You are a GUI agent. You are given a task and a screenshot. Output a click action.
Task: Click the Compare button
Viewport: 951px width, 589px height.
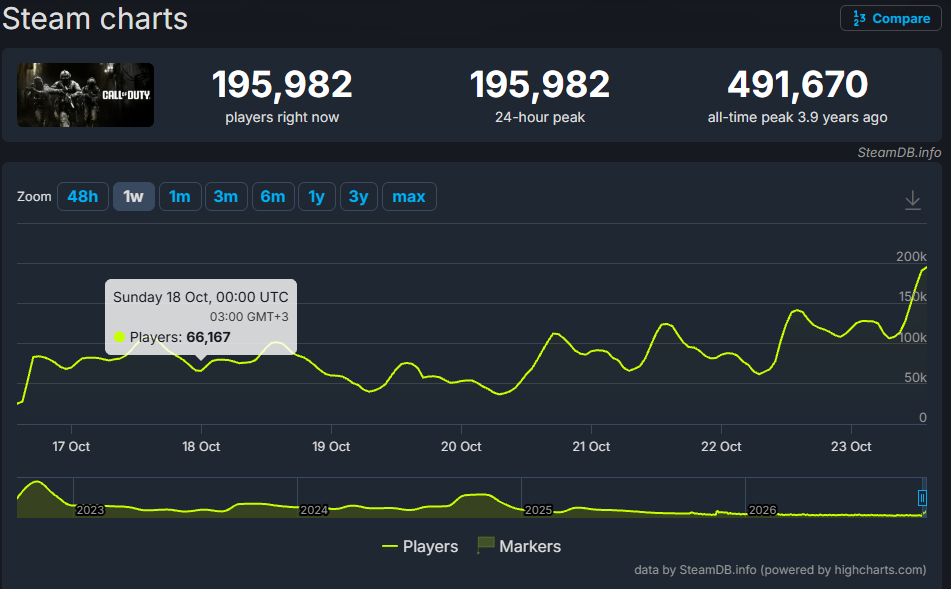(890, 18)
